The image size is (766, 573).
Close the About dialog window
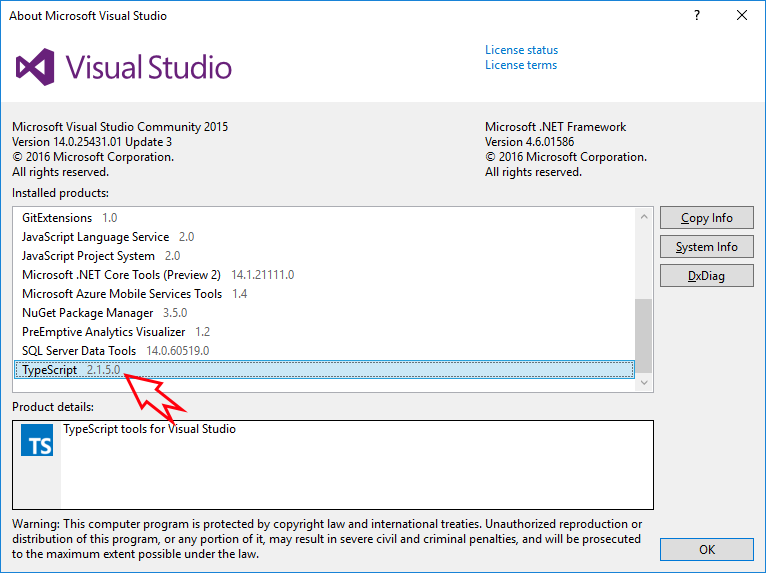click(x=741, y=16)
